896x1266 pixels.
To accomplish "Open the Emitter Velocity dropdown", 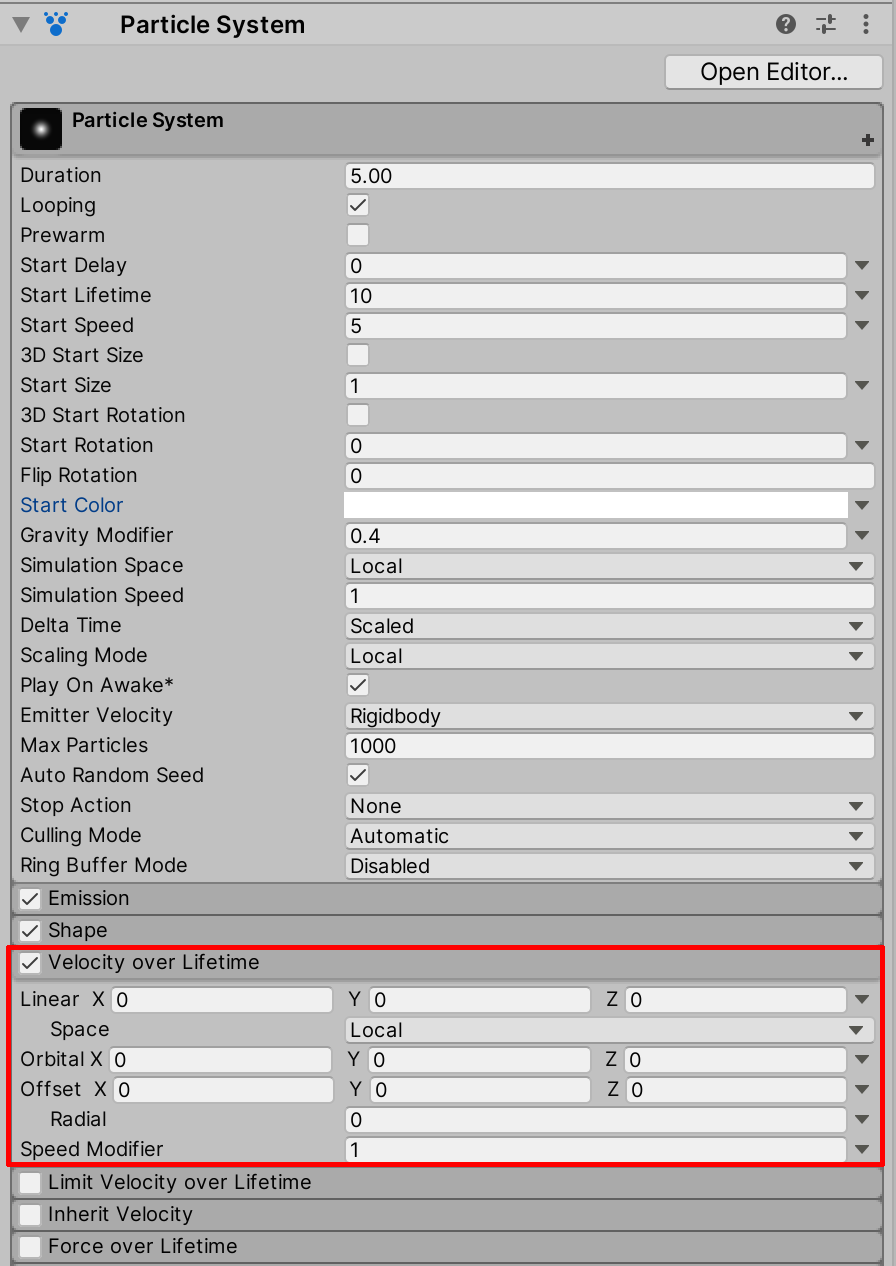I will (610, 716).
